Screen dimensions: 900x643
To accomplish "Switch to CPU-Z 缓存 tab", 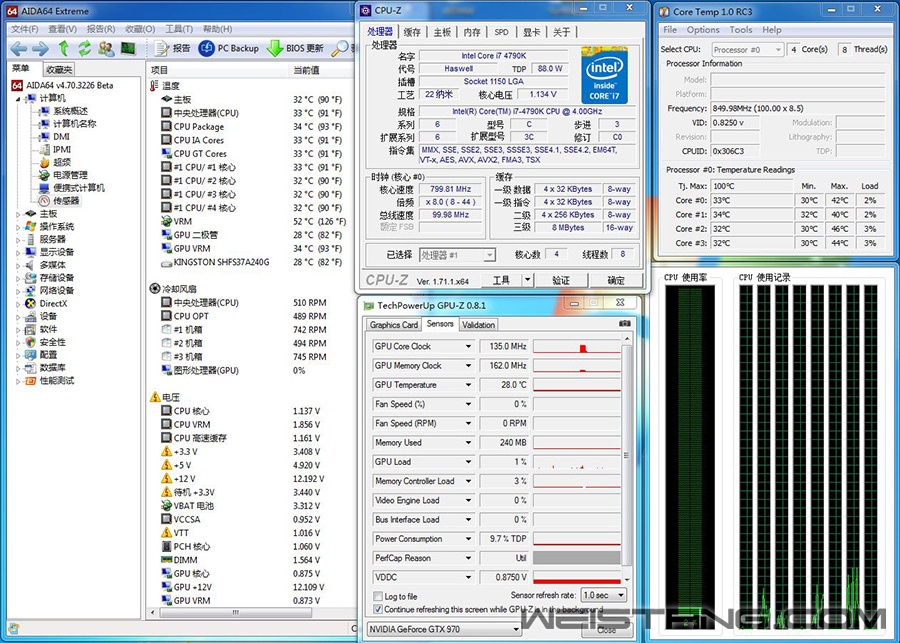I will tap(412, 32).
